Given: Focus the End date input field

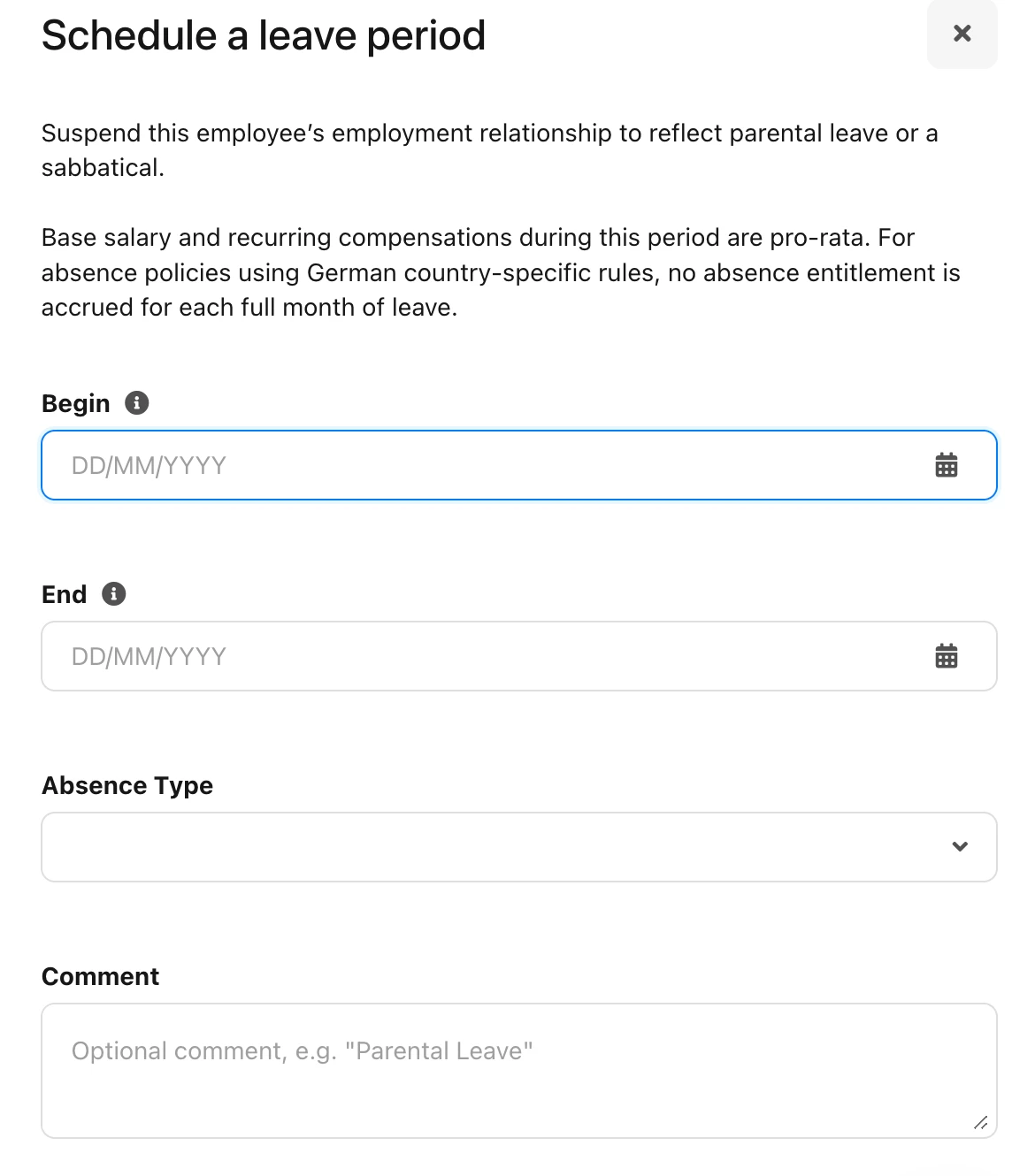Looking at the screenshot, I should pyautogui.click(x=519, y=656).
